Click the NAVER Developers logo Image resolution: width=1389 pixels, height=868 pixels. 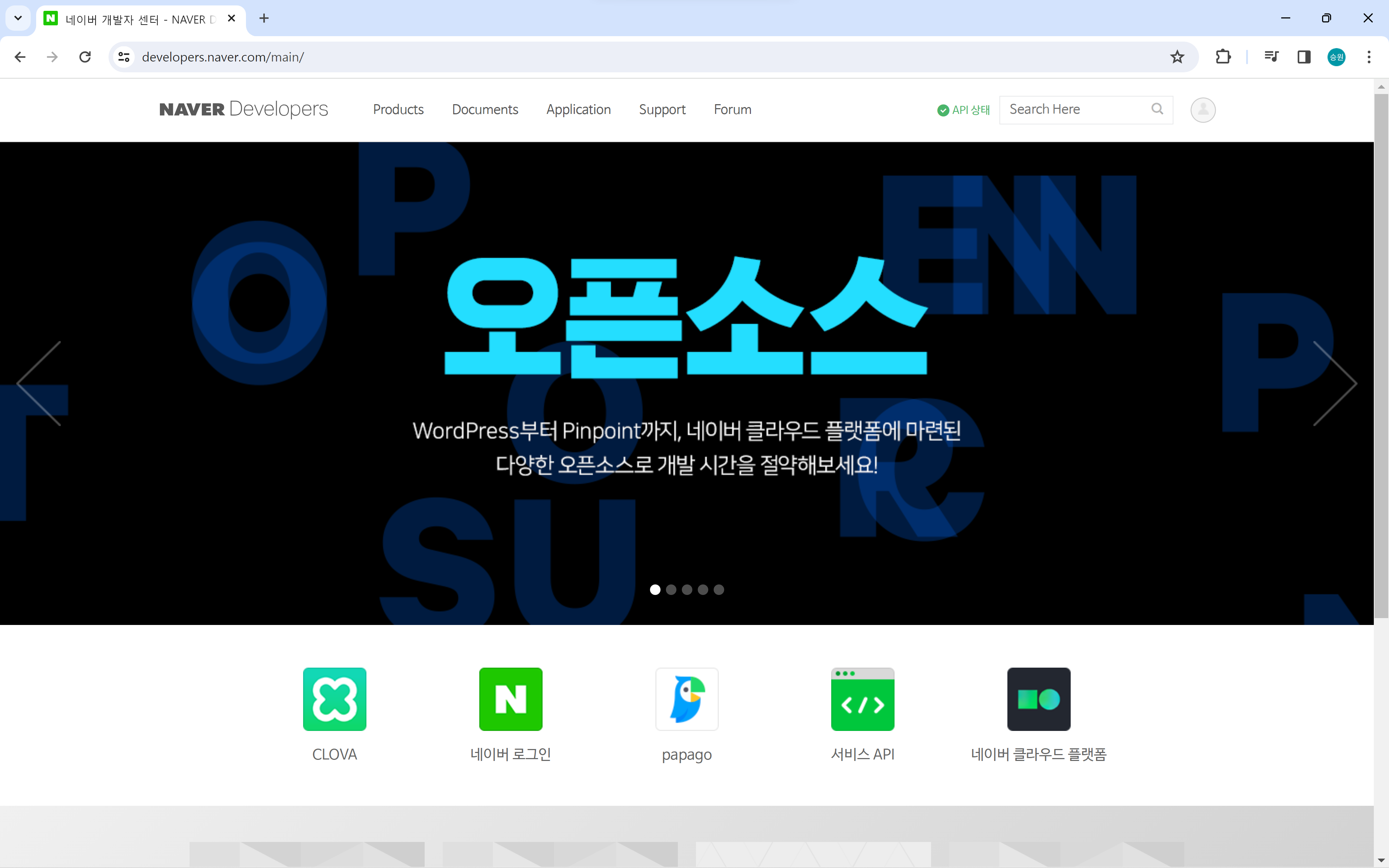click(x=243, y=109)
